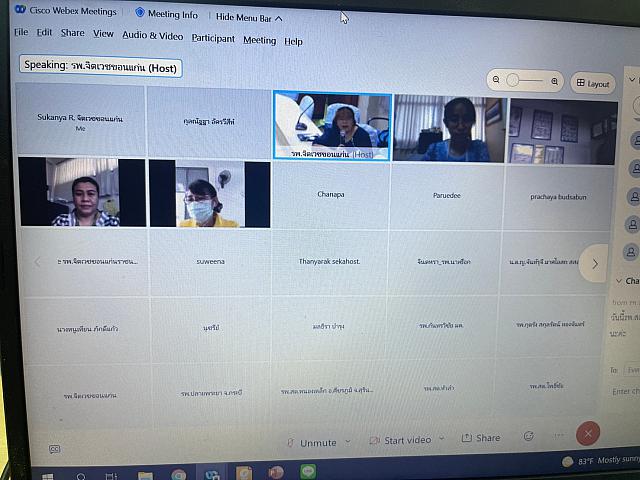Viewport: 640px width, 480px height.
Task: Select the host video thumbnail
Action: [331, 125]
